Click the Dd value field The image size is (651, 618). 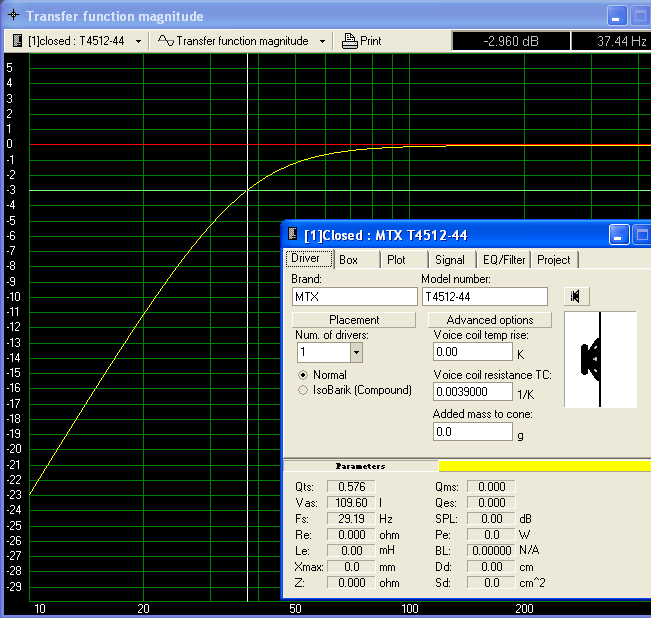point(491,567)
